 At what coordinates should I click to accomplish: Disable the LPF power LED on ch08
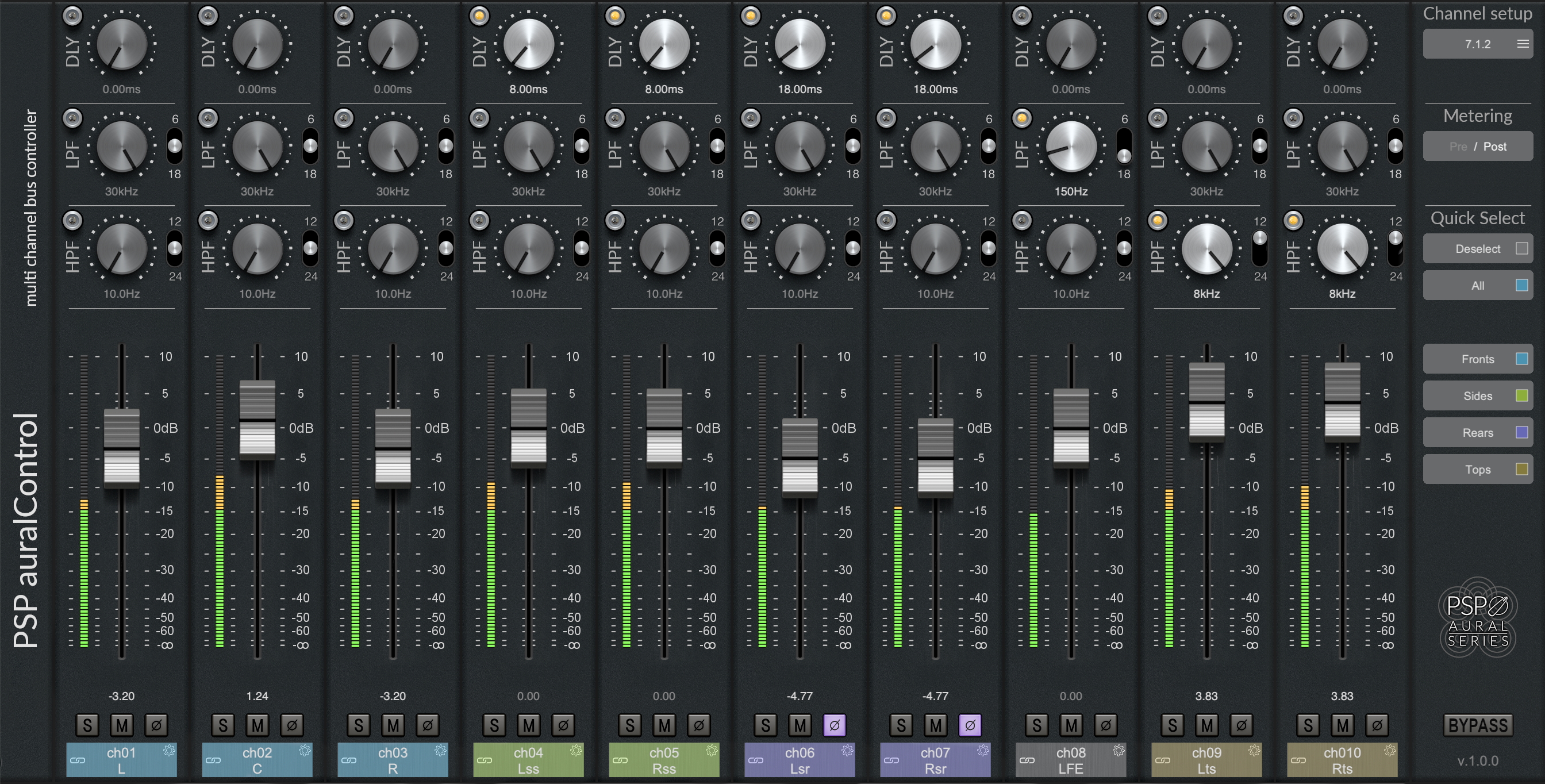[1022, 118]
